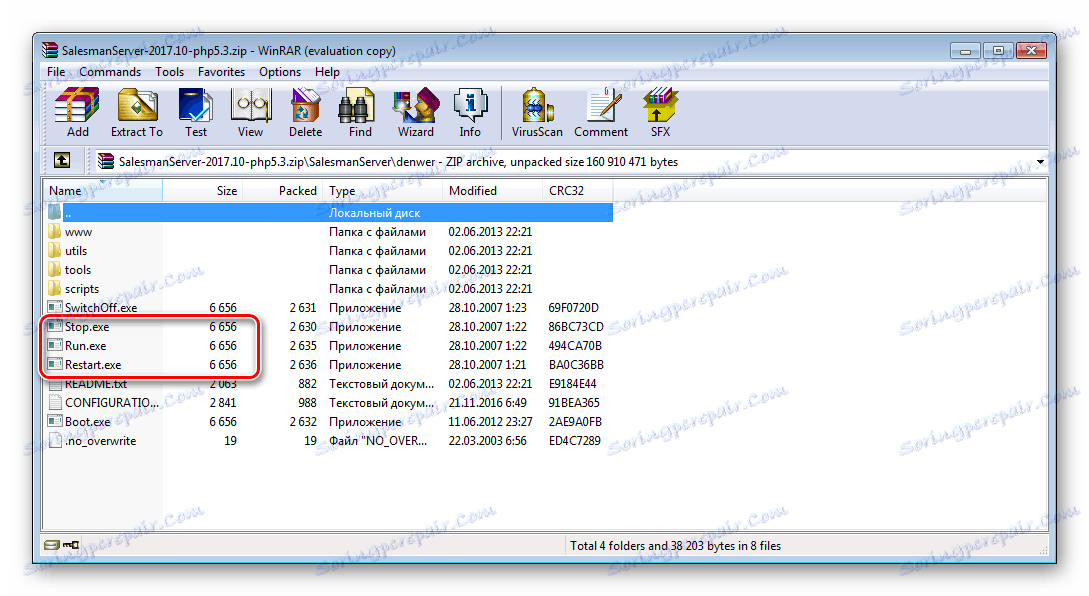1089x596 pixels.
Task: Click the WinRAR title bar icon
Action: [49, 51]
